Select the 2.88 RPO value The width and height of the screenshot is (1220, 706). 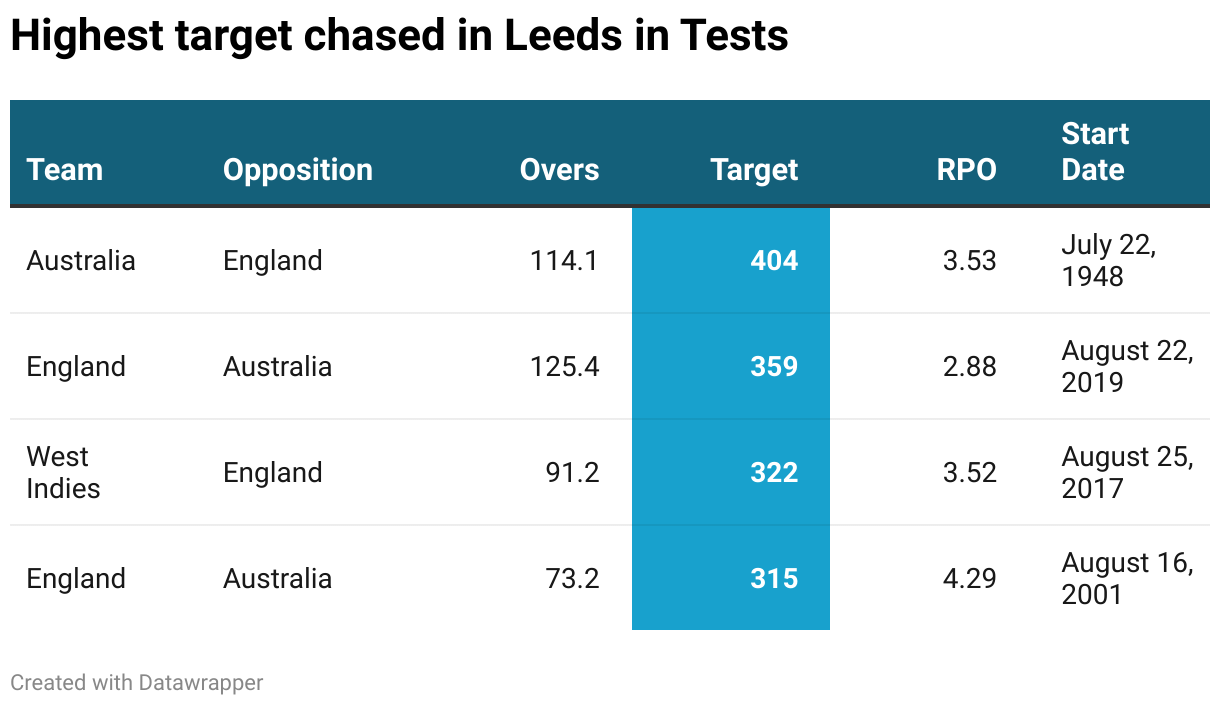(970, 367)
